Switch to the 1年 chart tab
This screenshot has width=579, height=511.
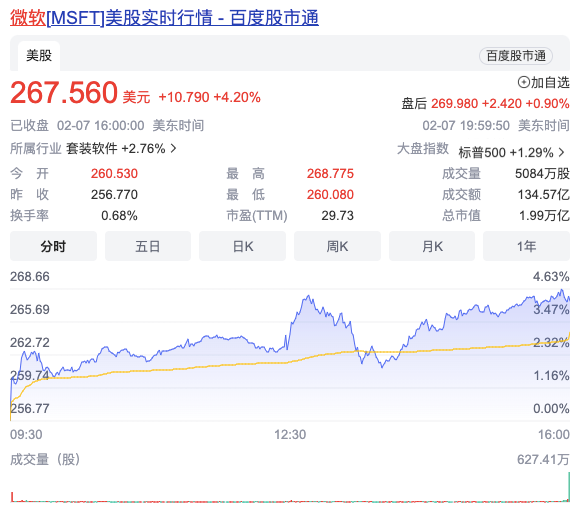point(526,246)
